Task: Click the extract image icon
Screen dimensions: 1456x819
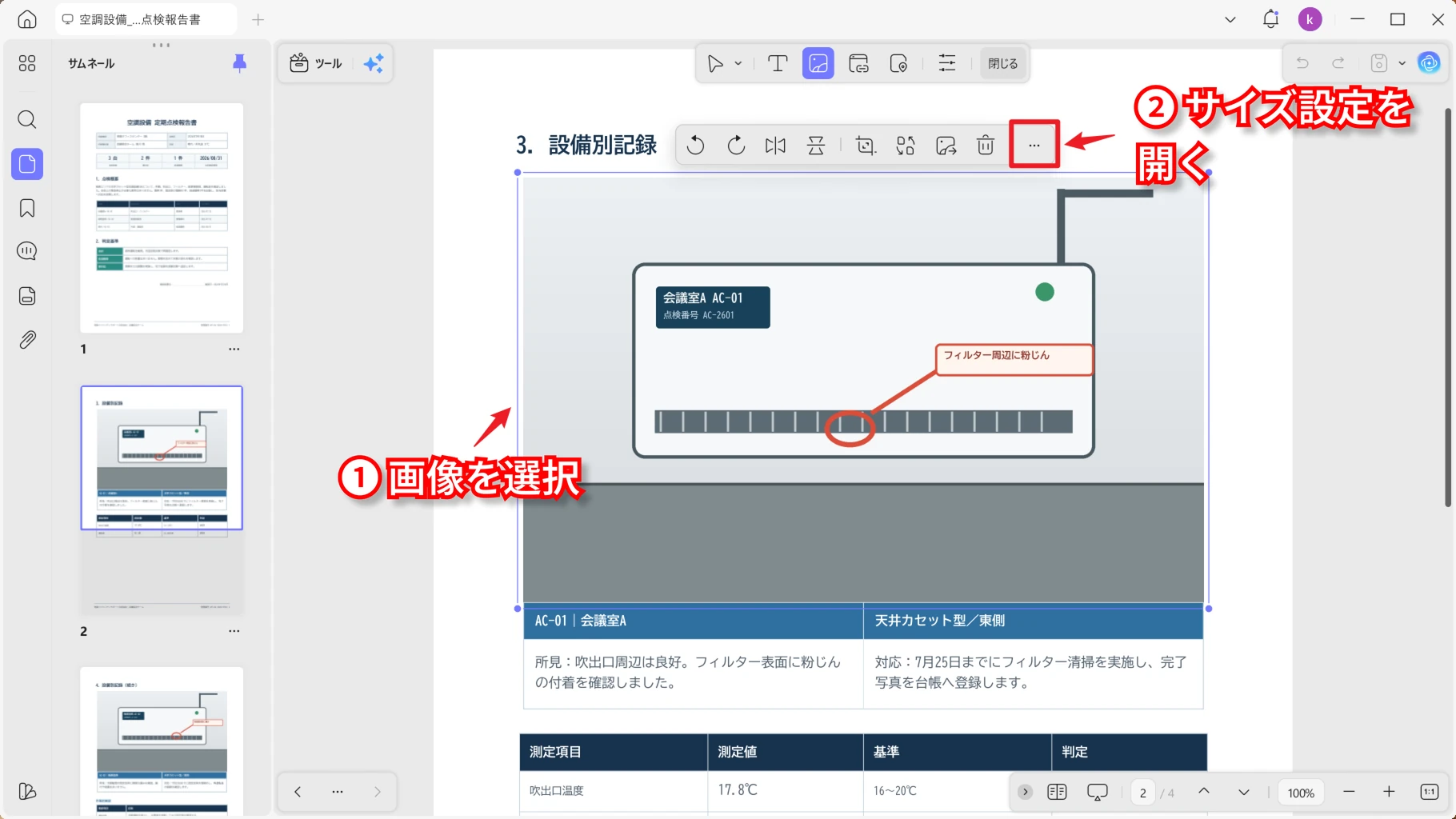Action: click(946, 146)
